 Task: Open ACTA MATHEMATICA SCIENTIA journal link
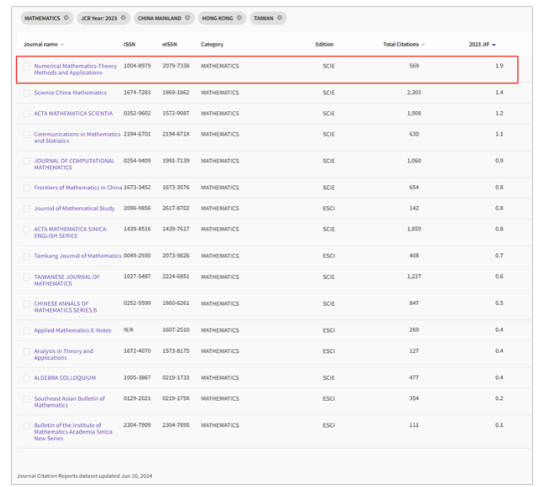pos(73,113)
